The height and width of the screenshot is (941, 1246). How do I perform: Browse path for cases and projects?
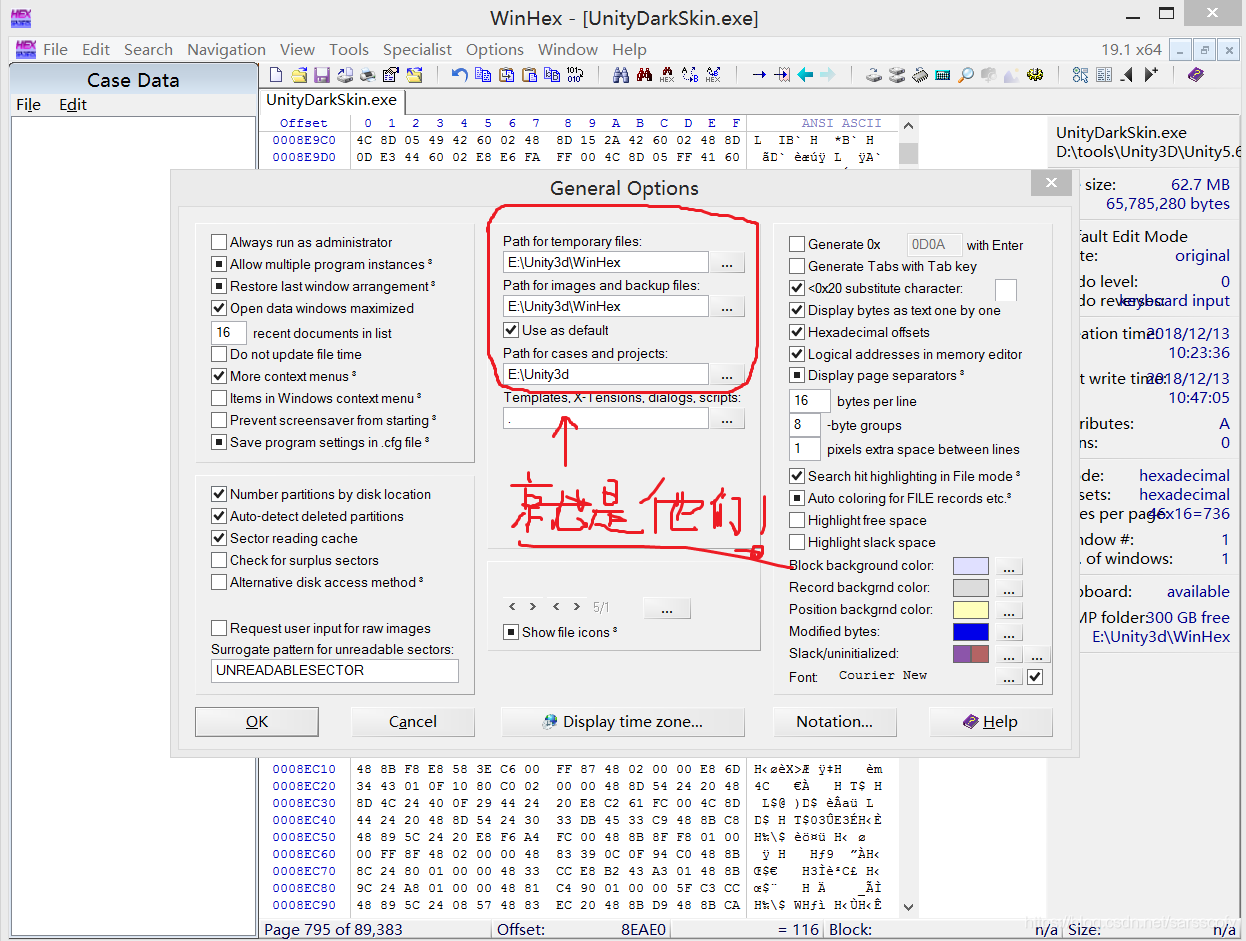727,375
